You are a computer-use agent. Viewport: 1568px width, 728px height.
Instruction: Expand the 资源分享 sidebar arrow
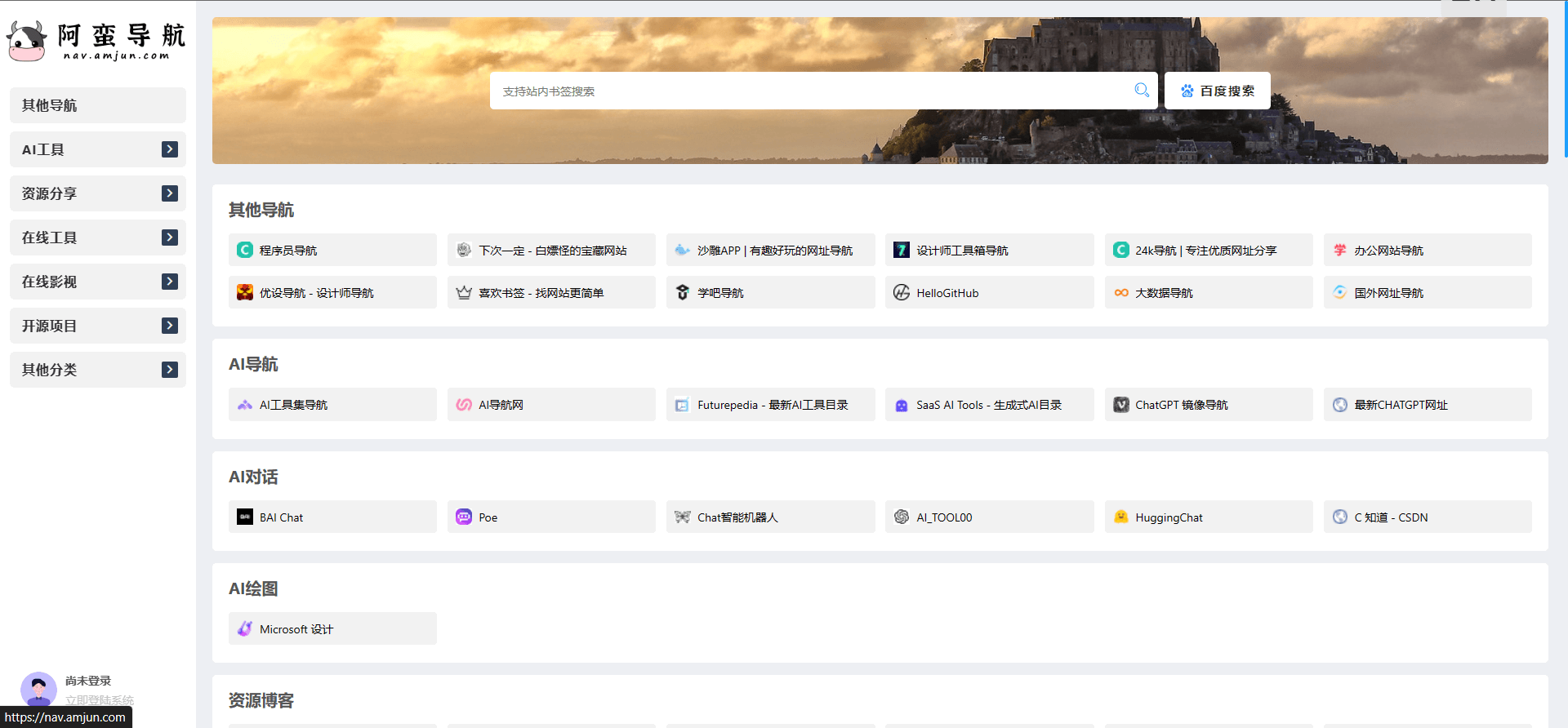(170, 193)
